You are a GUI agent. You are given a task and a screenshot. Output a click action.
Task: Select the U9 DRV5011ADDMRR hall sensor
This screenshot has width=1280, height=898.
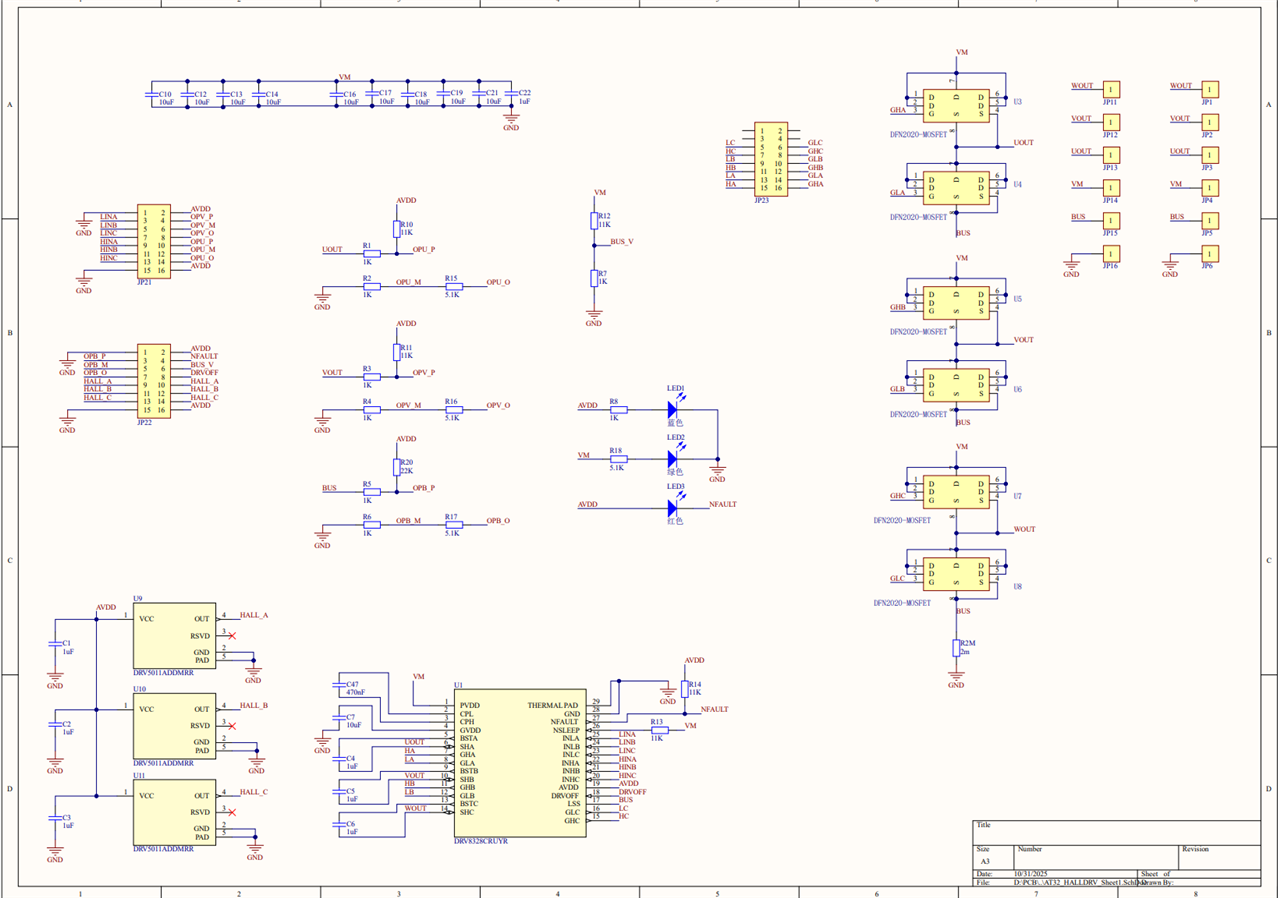coord(176,636)
